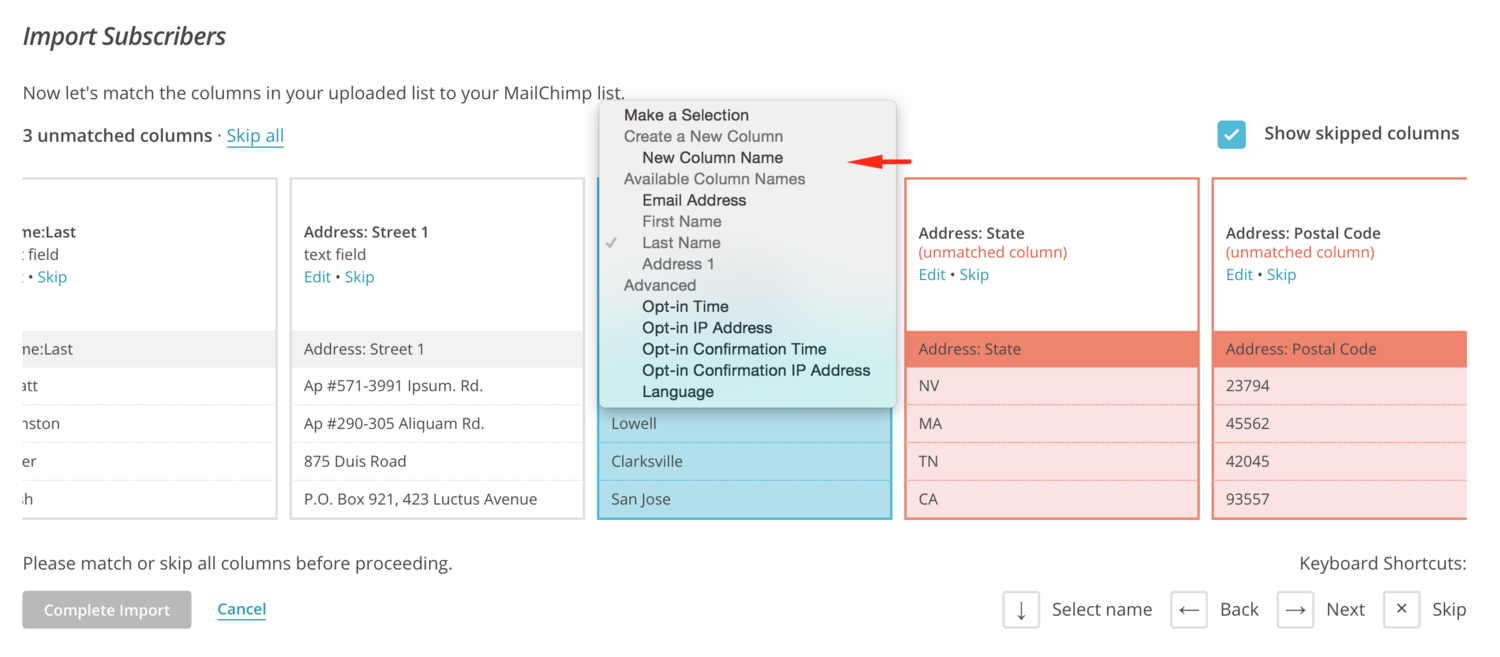Click the Skip all link
1500x657 pixels.
pos(255,136)
